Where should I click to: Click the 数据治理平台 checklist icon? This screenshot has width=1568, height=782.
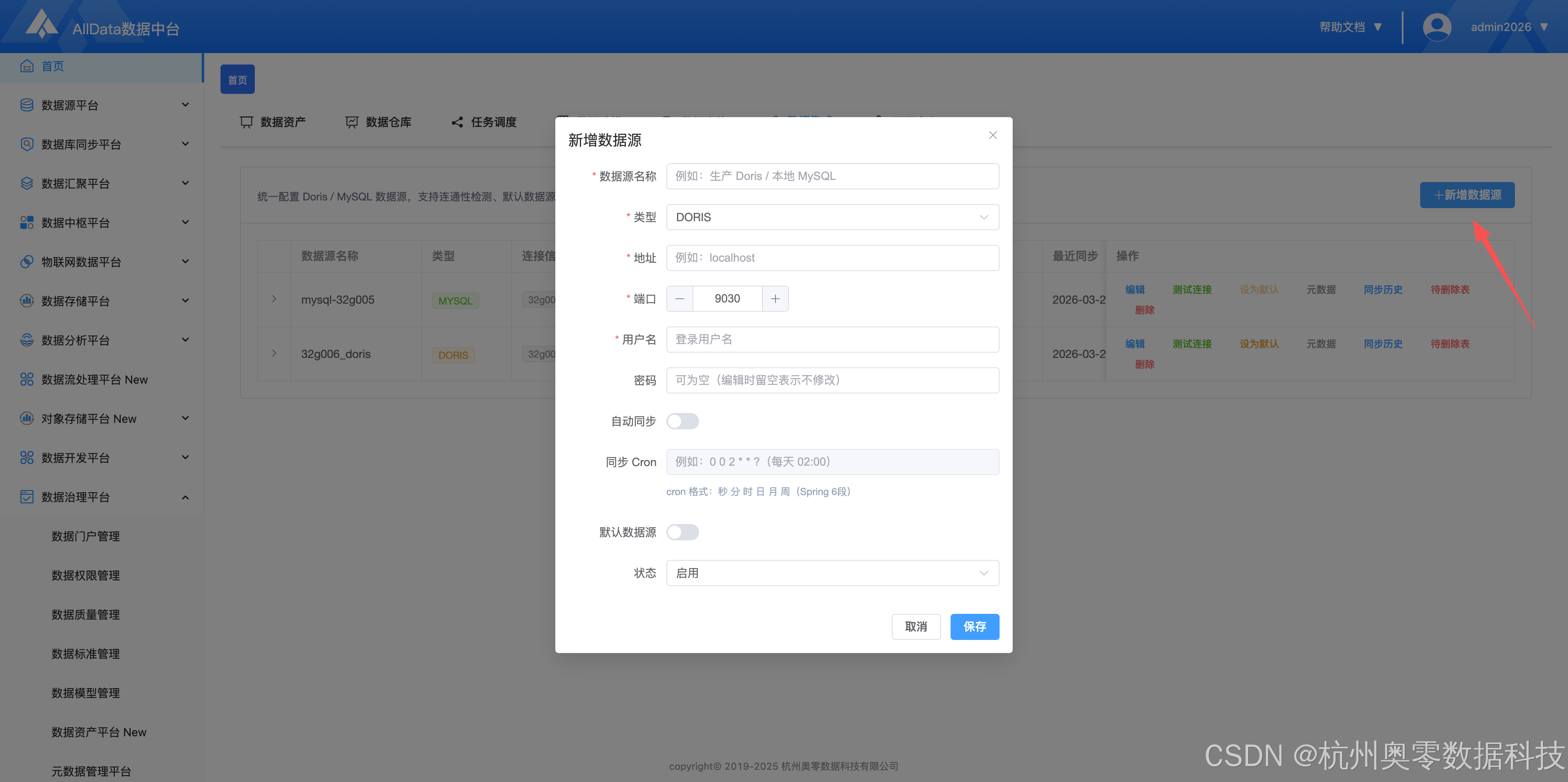(27, 497)
